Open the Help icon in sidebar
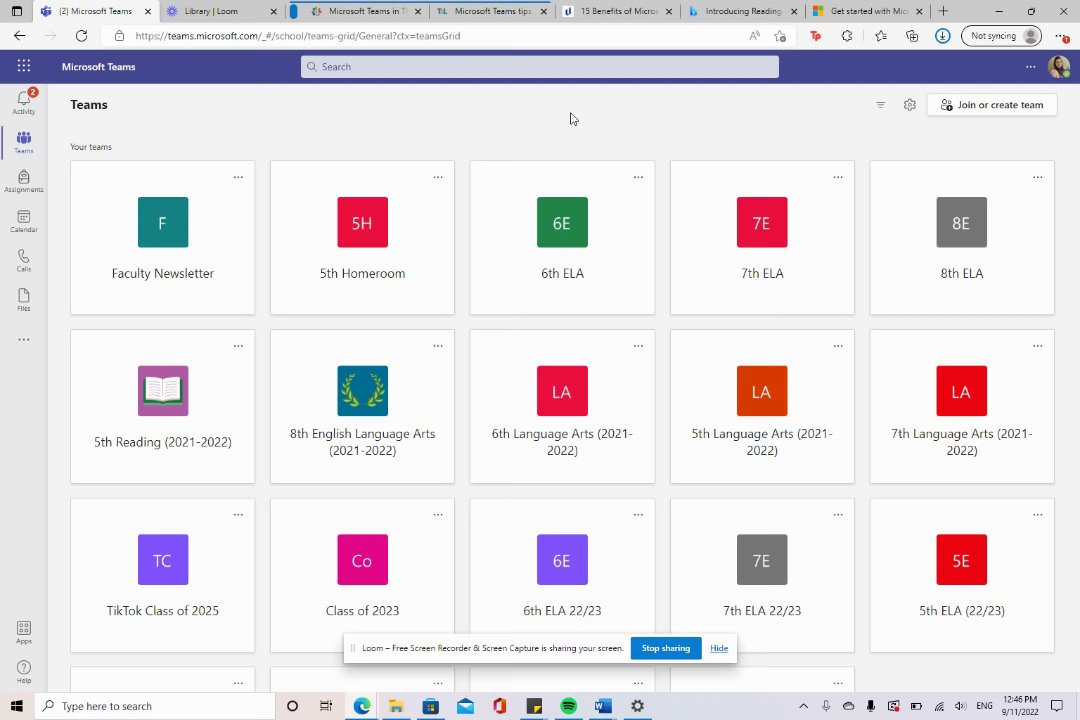 pyautogui.click(x=24, y=671)
